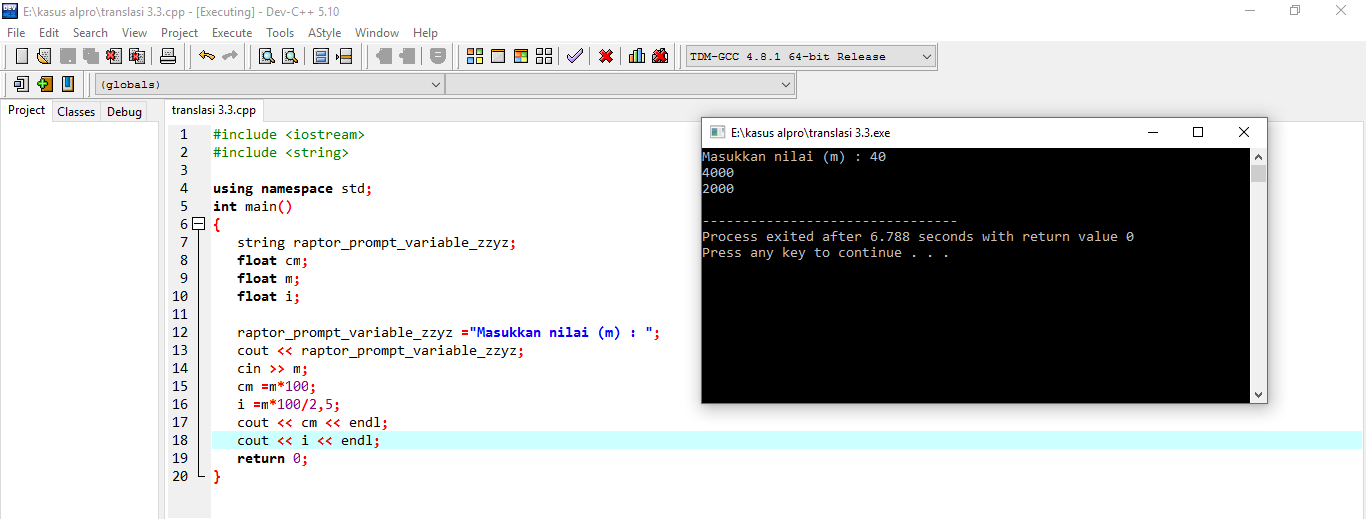Open the View menu
This screenshot has width=1366, height=519.
tap(134, 33)
